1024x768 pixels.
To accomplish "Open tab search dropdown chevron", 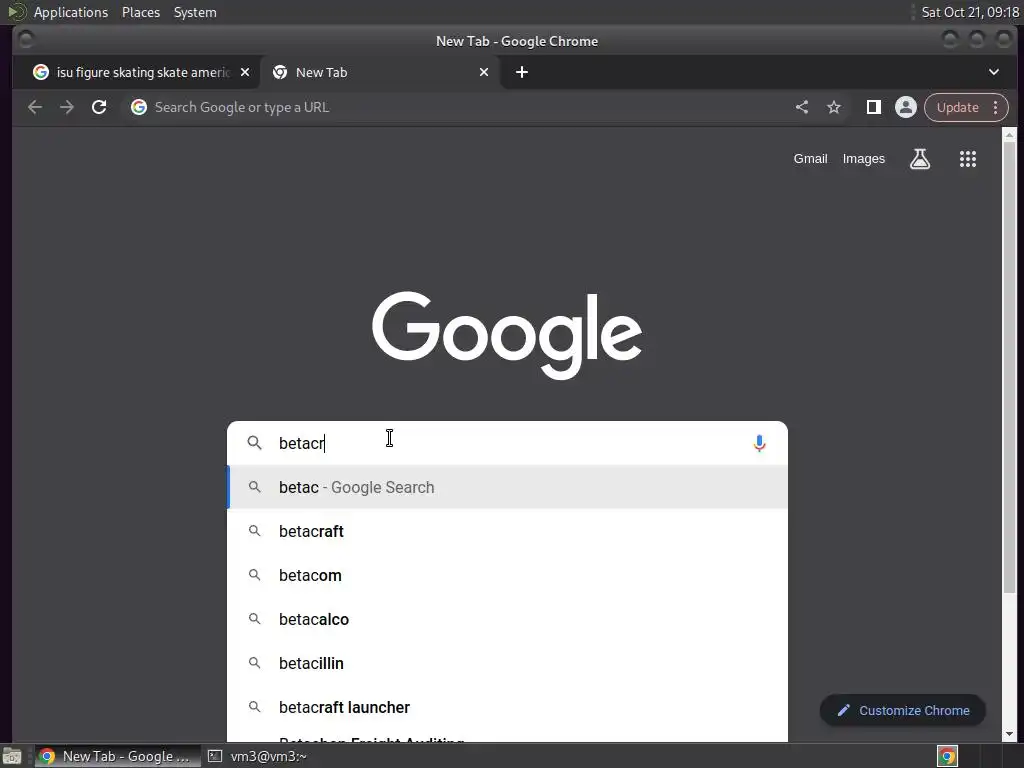I will click(993, 72).
